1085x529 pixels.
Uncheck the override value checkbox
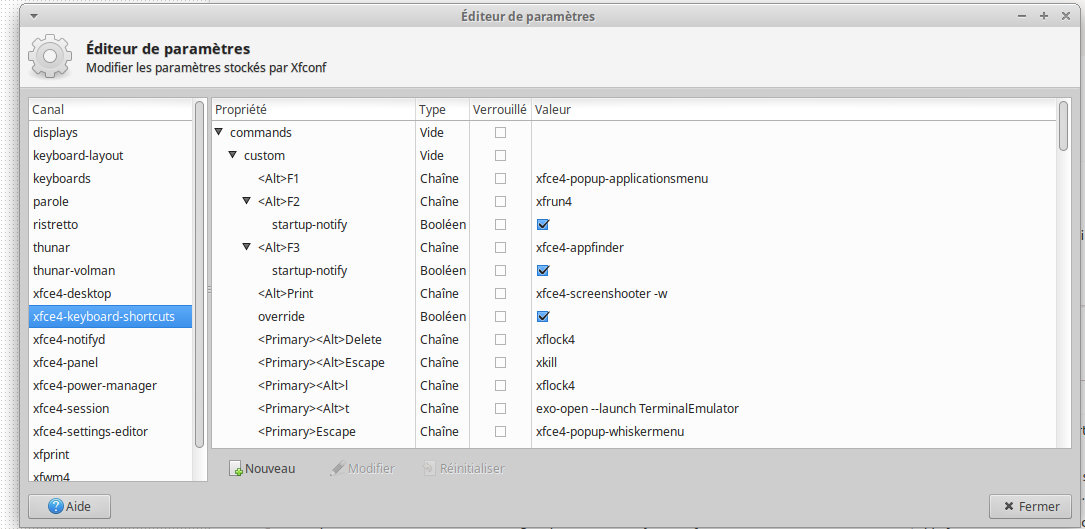pos(543,317)
